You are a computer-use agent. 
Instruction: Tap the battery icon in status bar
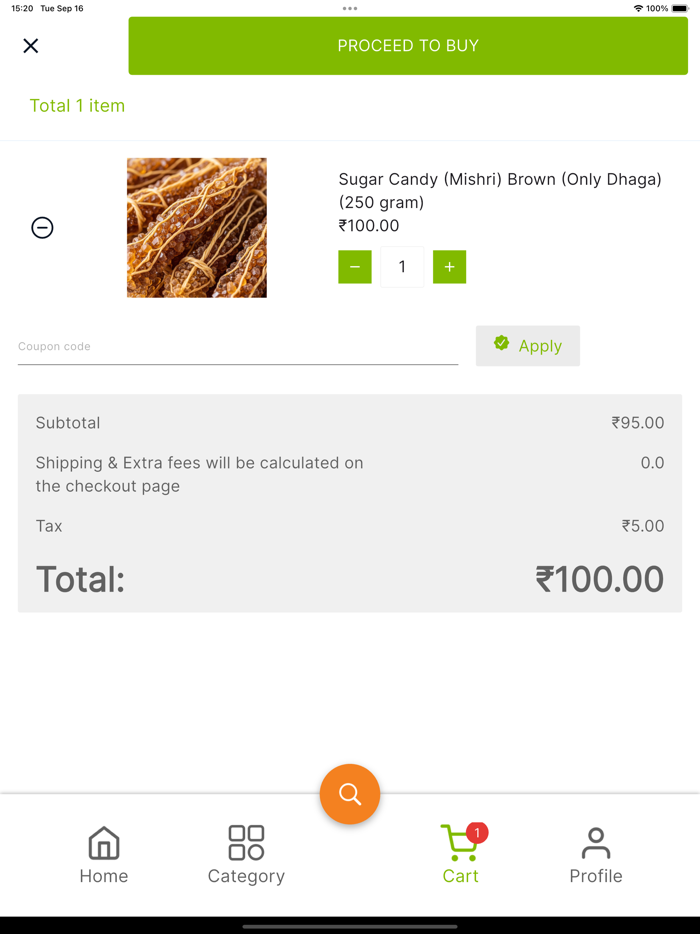(x=680, y=8)
